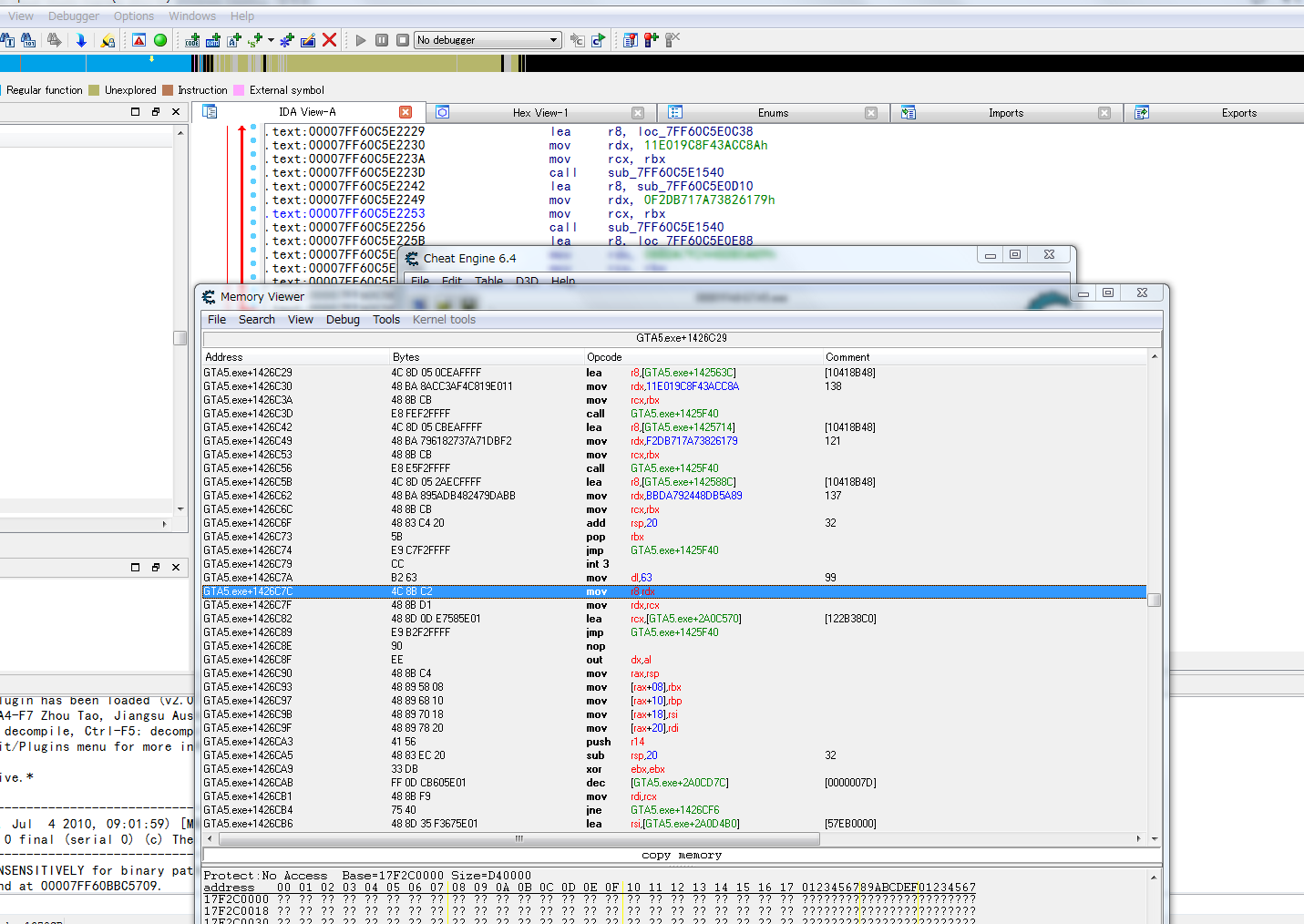Click the 'copy memory' label above hex dump

pyautogui.click(x=682, y=856)
